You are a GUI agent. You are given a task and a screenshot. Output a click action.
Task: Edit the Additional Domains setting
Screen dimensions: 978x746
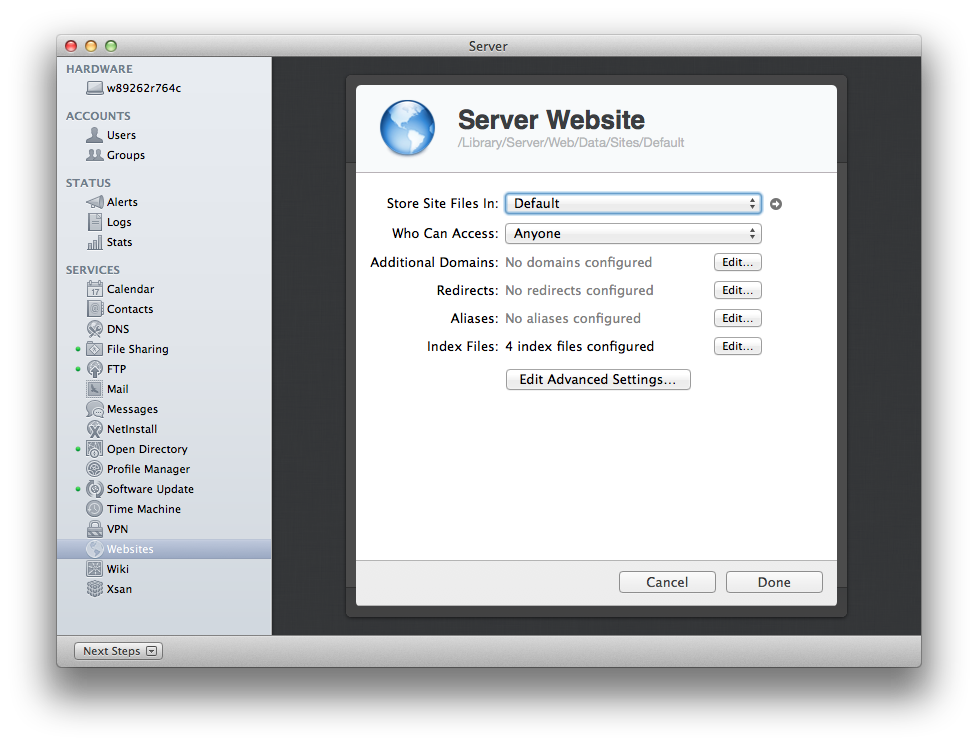737,263
